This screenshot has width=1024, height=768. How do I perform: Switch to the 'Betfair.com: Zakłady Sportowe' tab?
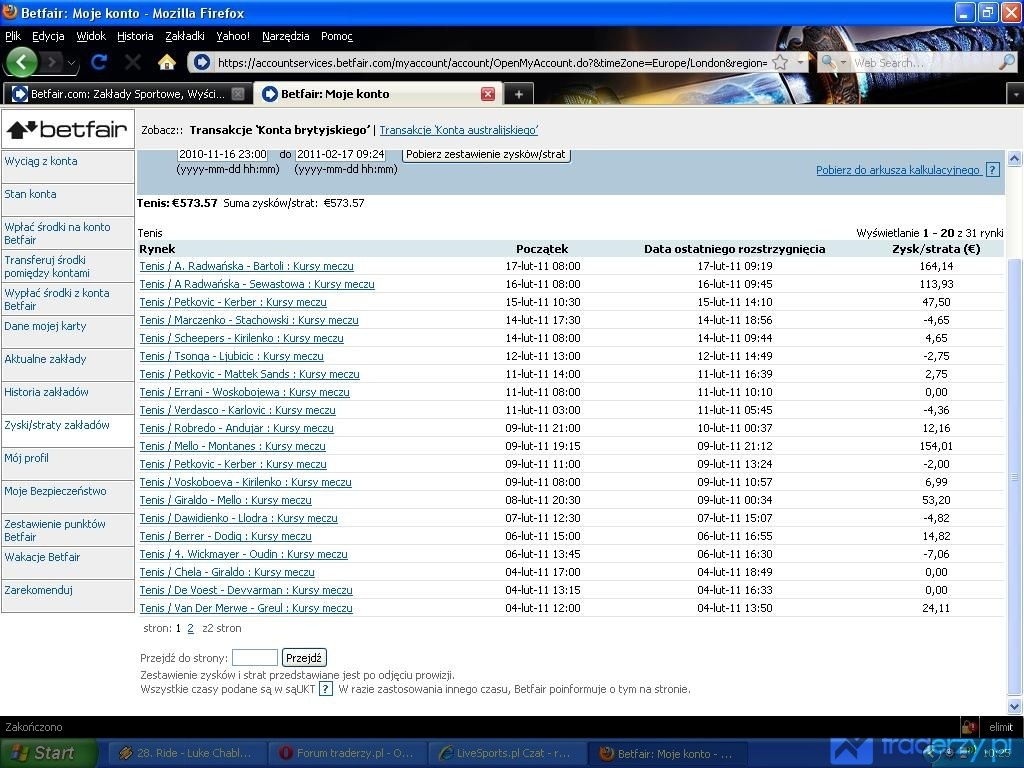point(127,94)
